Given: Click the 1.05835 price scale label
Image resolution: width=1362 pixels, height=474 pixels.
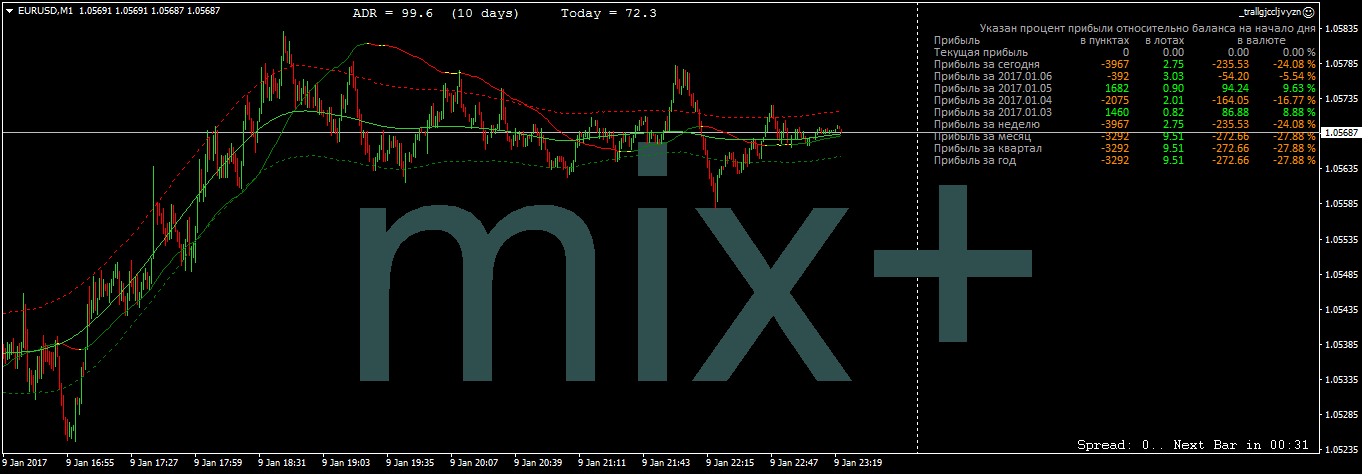Looking at the screenshot, I should point(1340,29).
